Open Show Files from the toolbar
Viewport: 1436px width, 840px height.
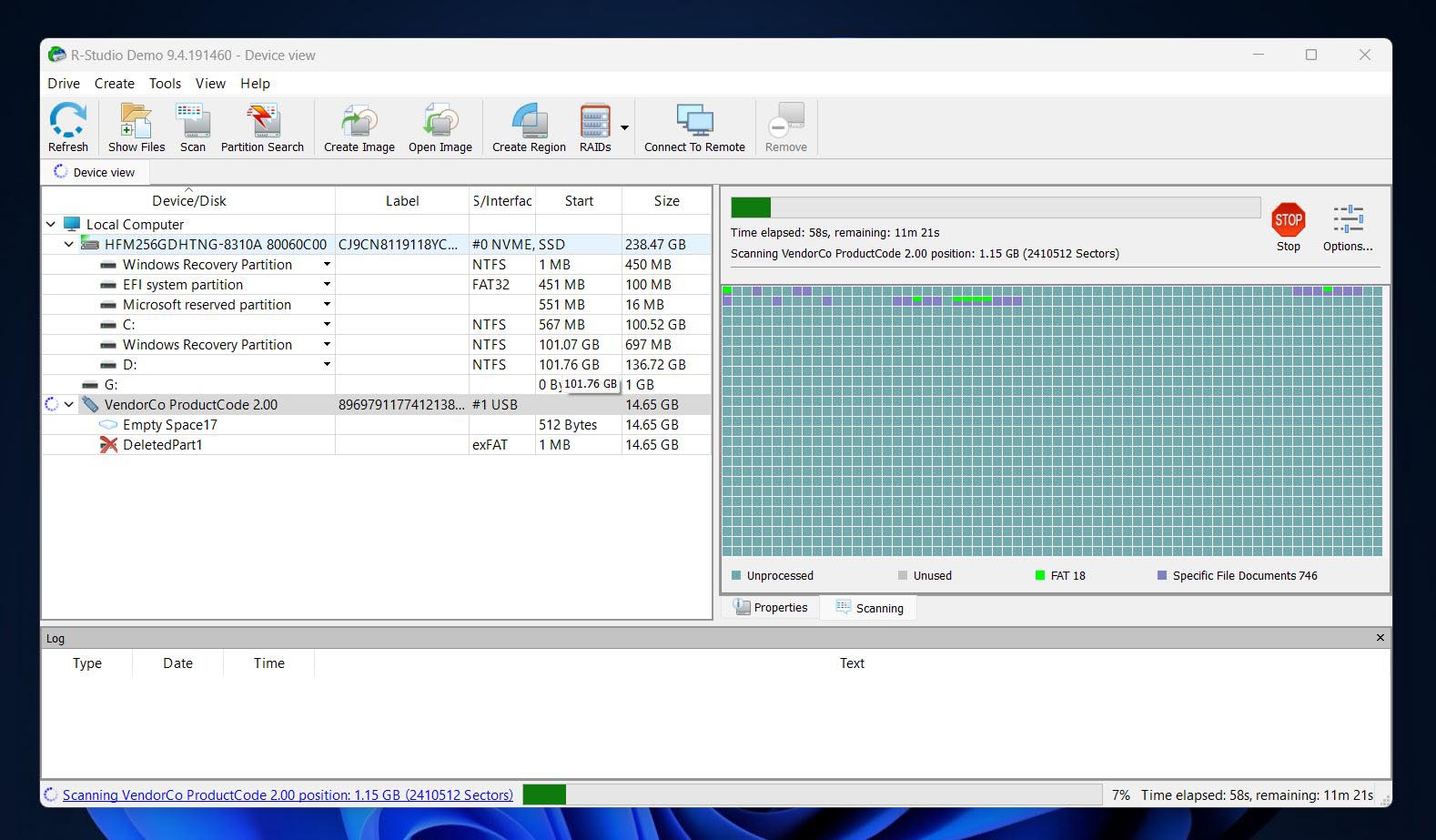(x=137, y=120)
